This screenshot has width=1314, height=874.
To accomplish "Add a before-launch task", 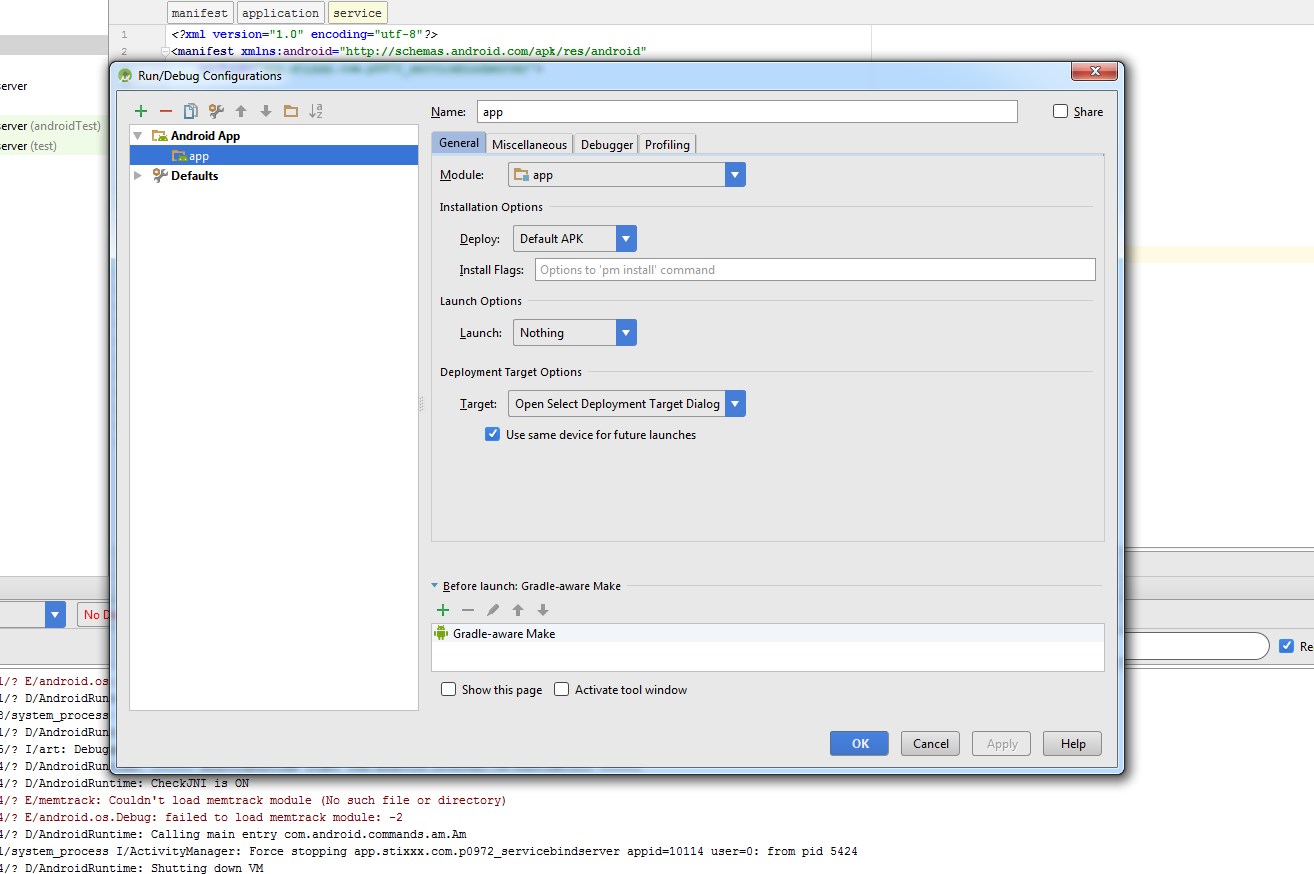I will [443, 610].
